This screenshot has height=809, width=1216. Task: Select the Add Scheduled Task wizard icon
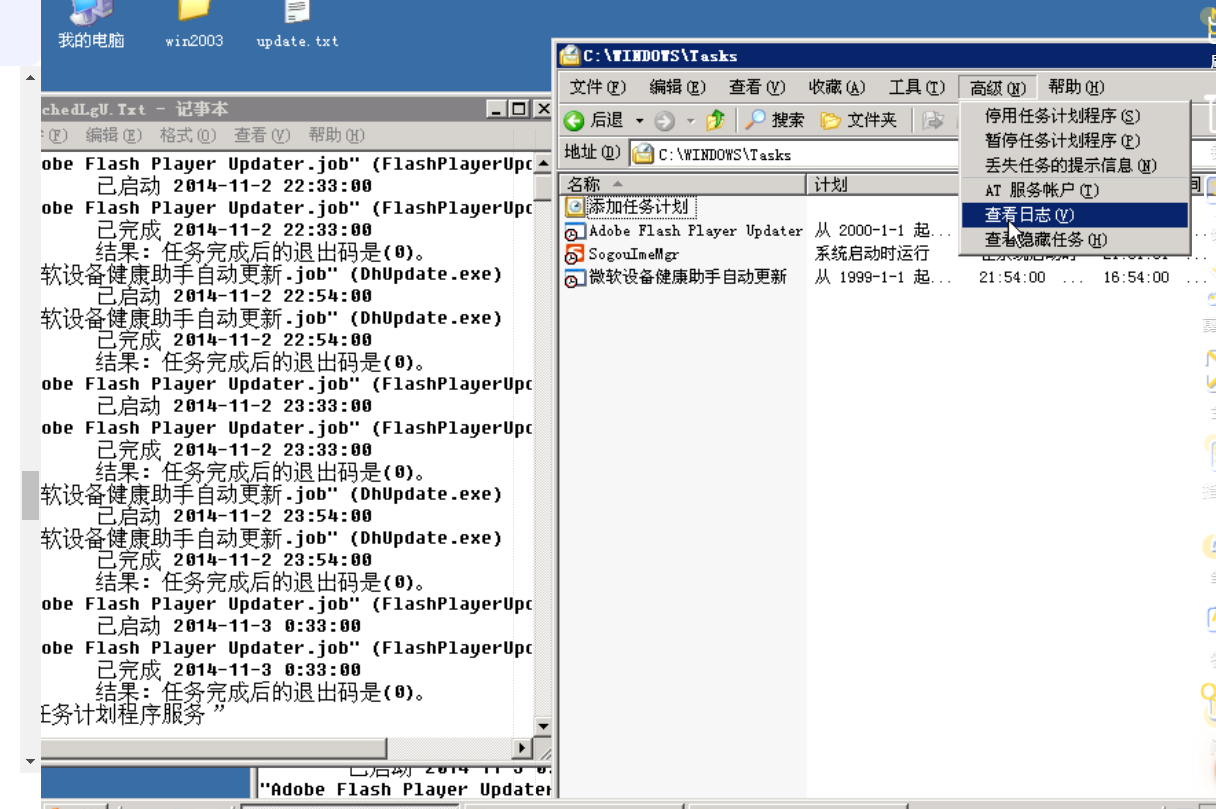(574, 207)
